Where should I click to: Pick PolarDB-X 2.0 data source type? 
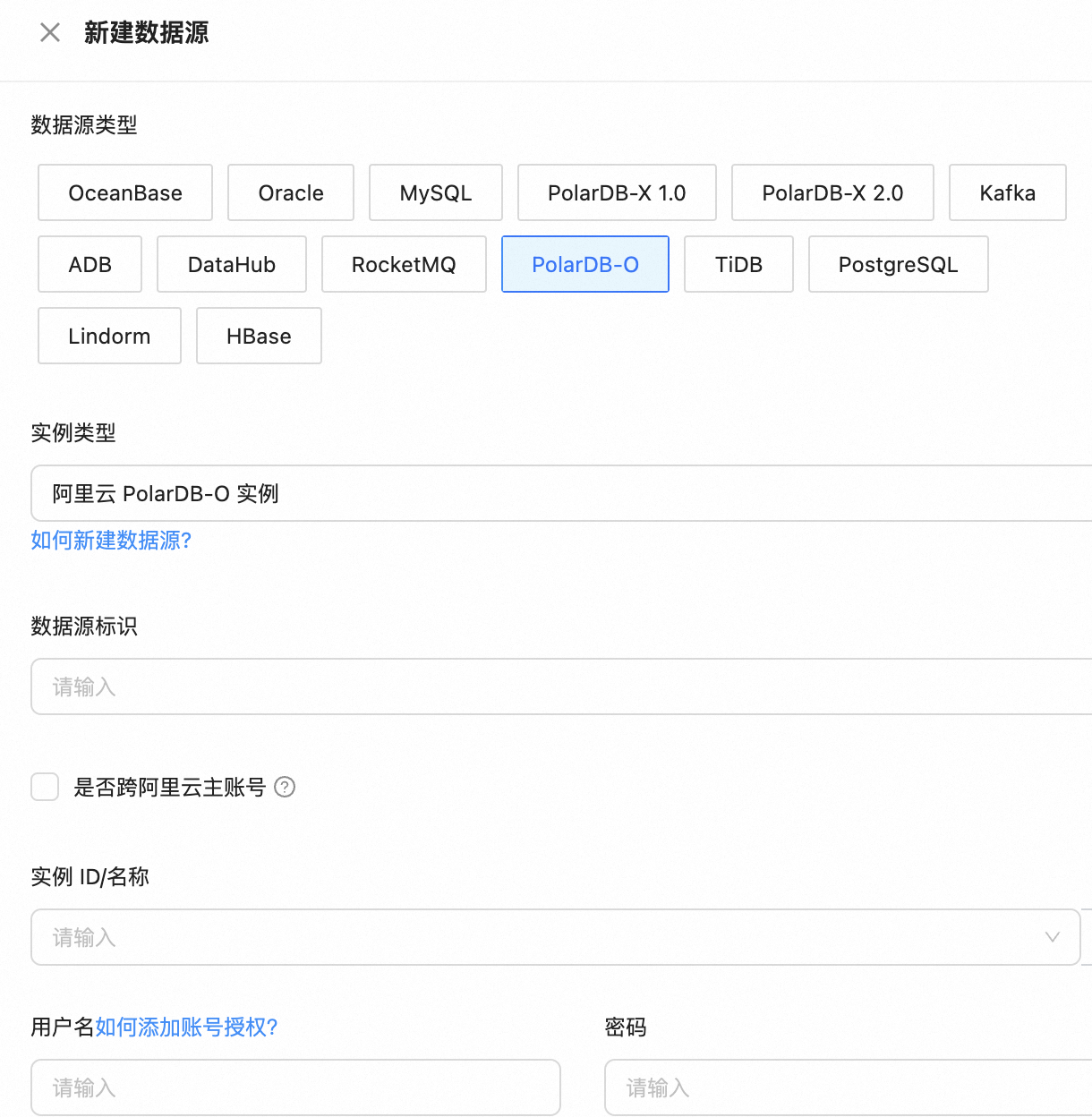coord(832,192)
